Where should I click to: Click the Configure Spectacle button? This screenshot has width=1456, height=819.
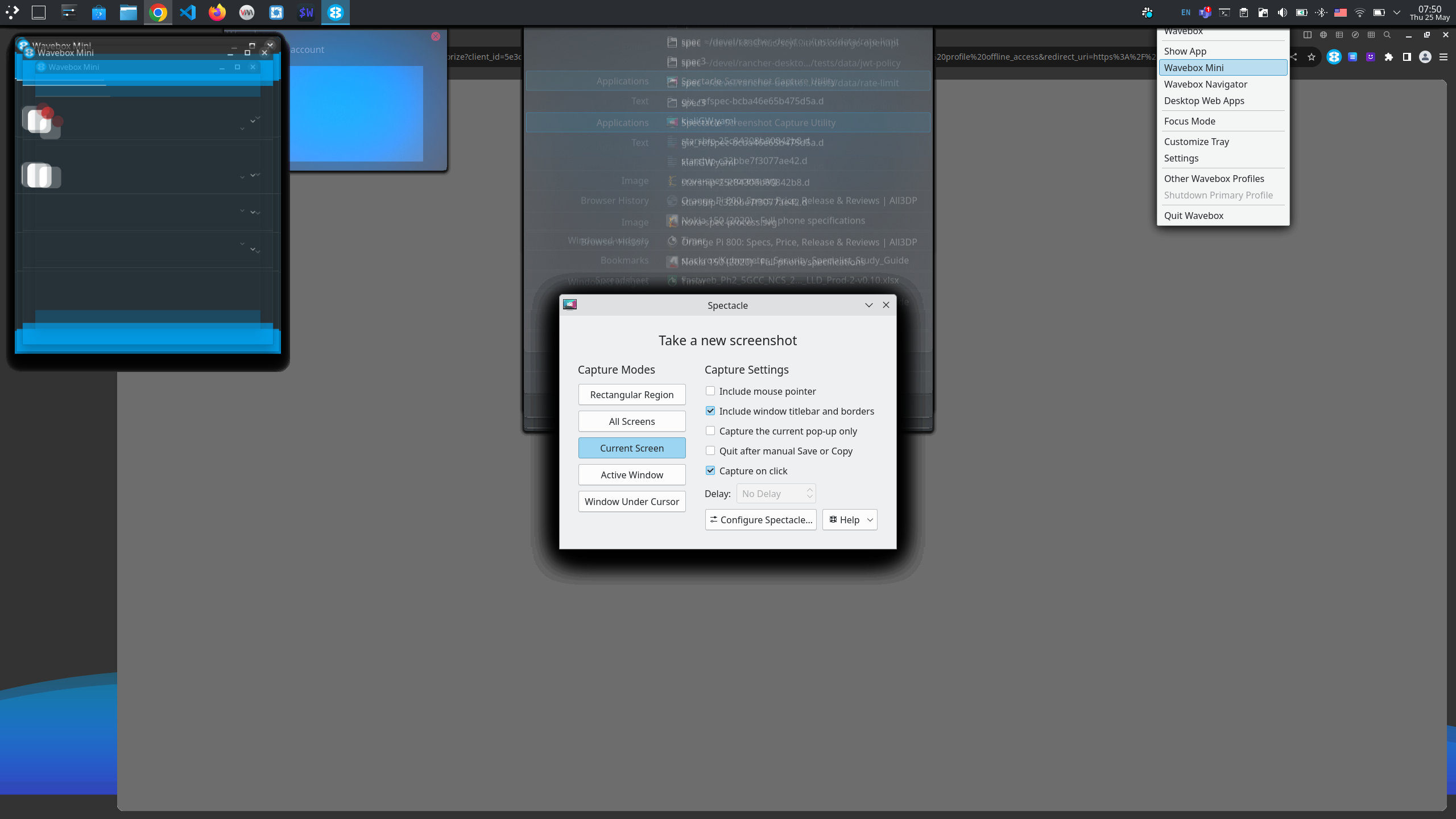(x=760, y=519)
